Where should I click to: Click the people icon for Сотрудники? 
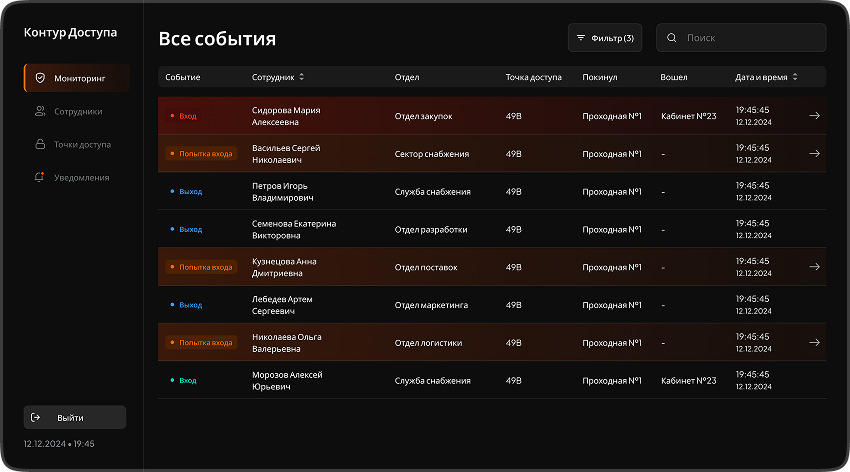40,111
